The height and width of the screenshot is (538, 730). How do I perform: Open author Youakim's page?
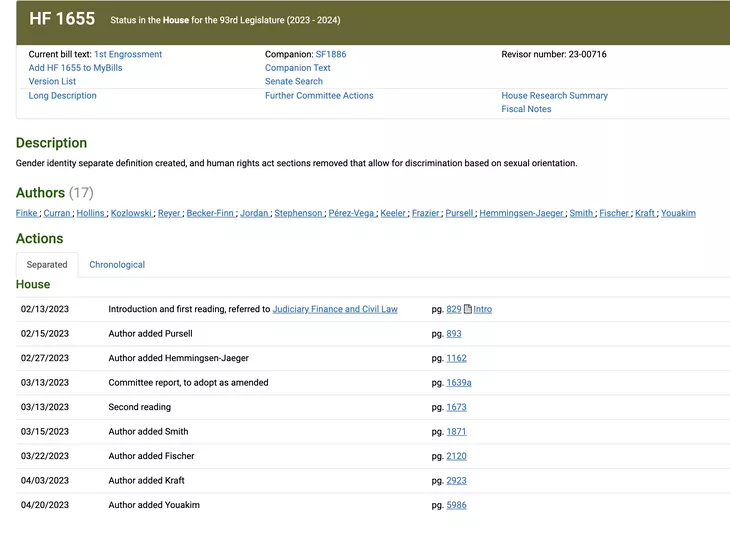tap(678, 213)
